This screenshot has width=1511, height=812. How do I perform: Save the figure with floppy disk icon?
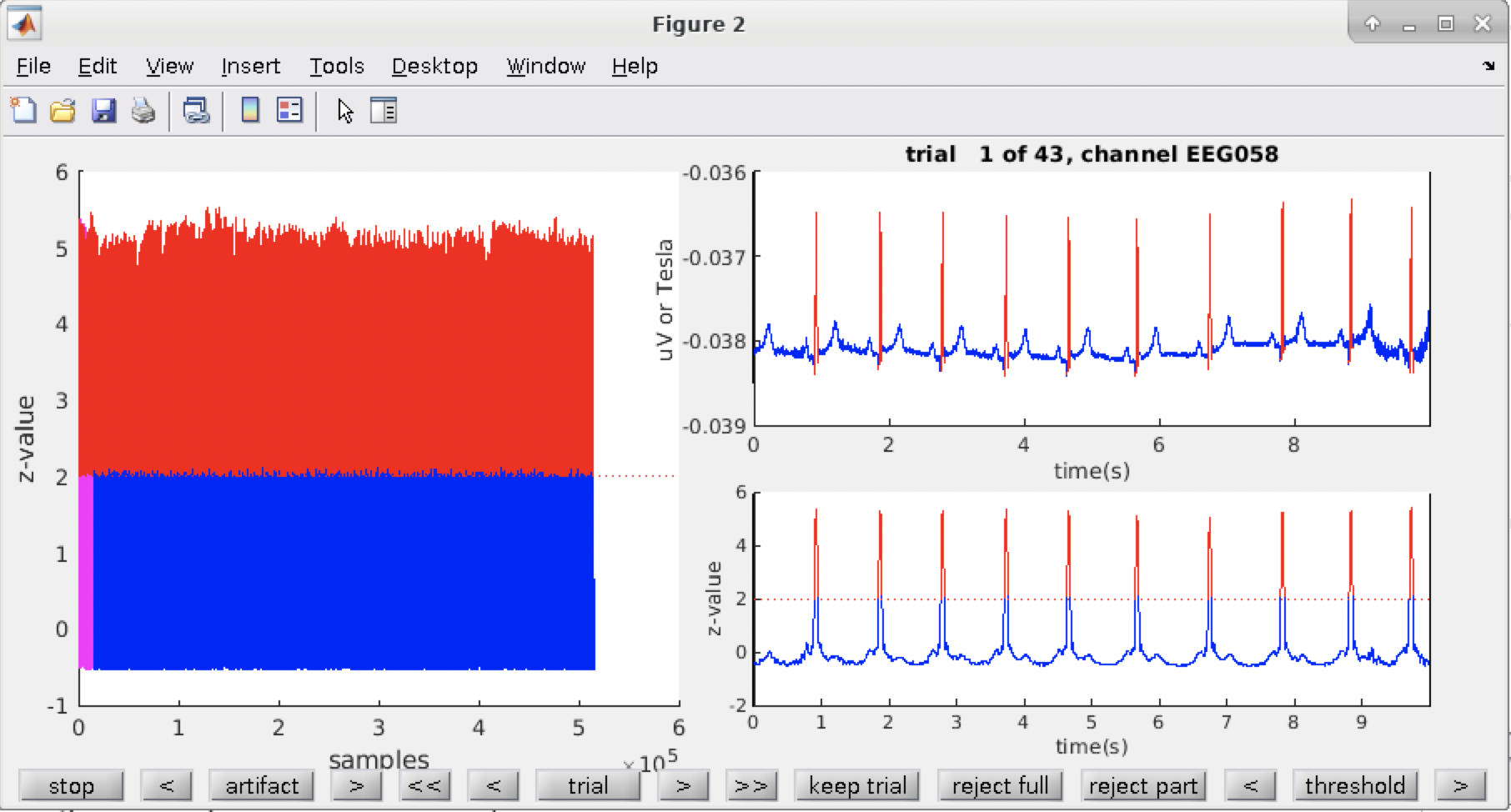103,110
